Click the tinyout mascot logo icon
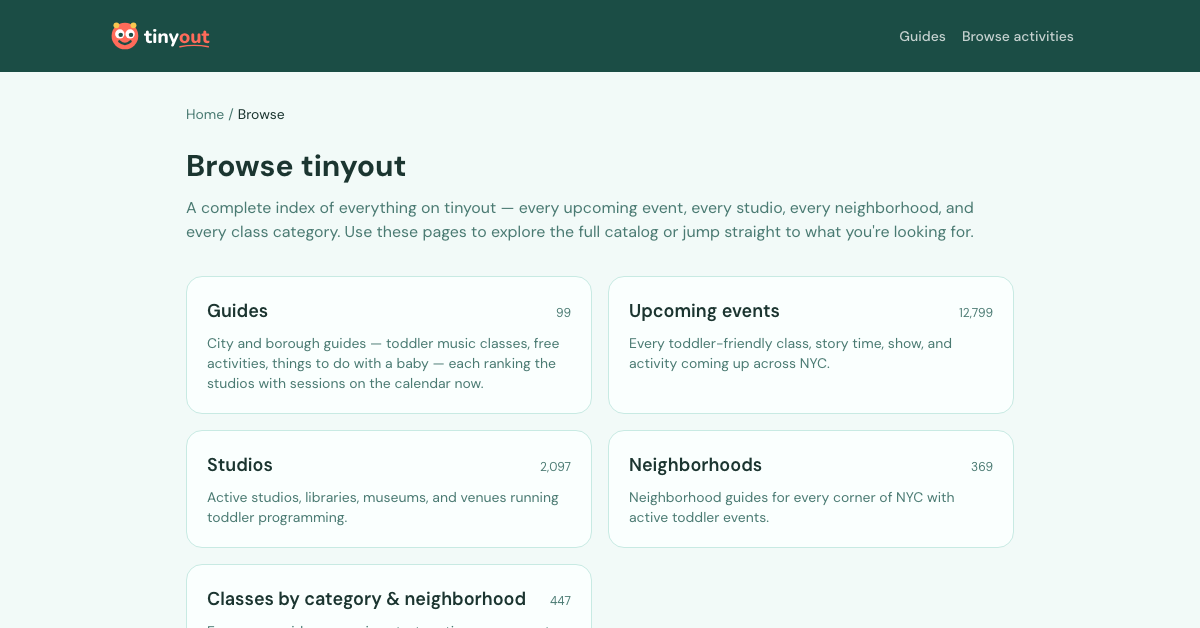The image size is (1200, 628). (125, 36)
